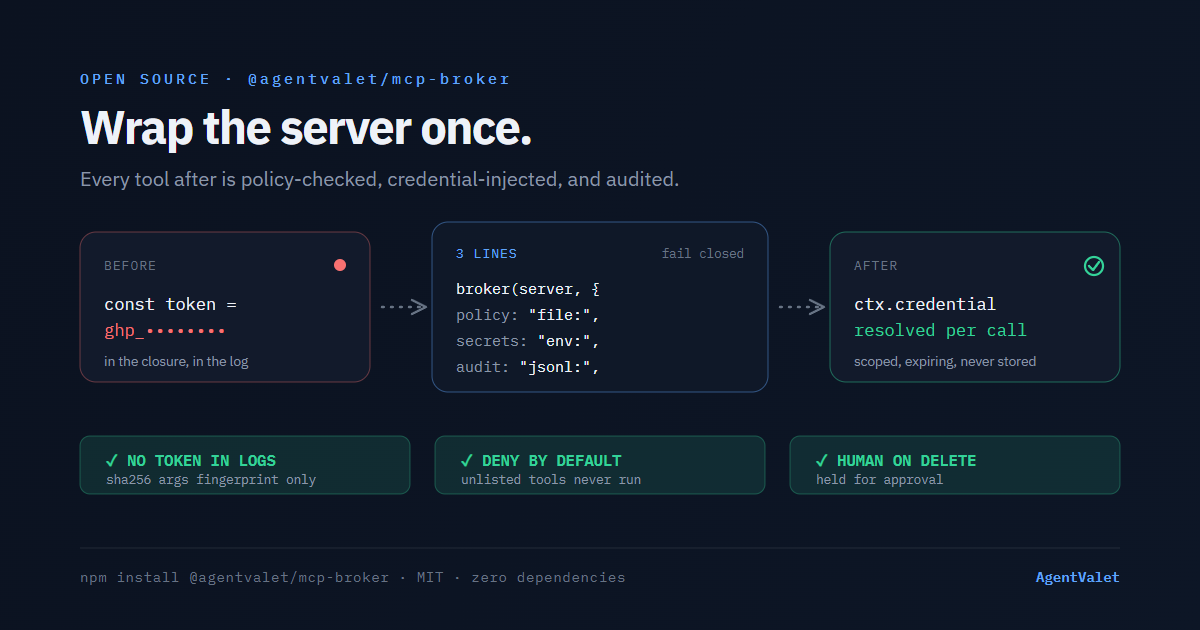1200x630 pixels.
Task: Click the checkmark beside HUMAN ON DELETE
Action: click(x=822, y=461)
